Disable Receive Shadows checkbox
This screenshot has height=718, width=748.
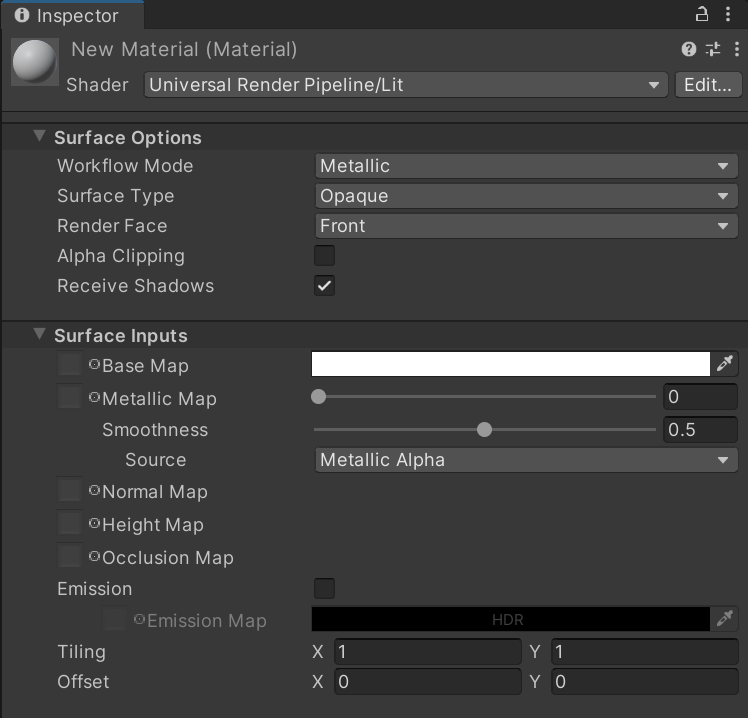(x=324, y=285)
